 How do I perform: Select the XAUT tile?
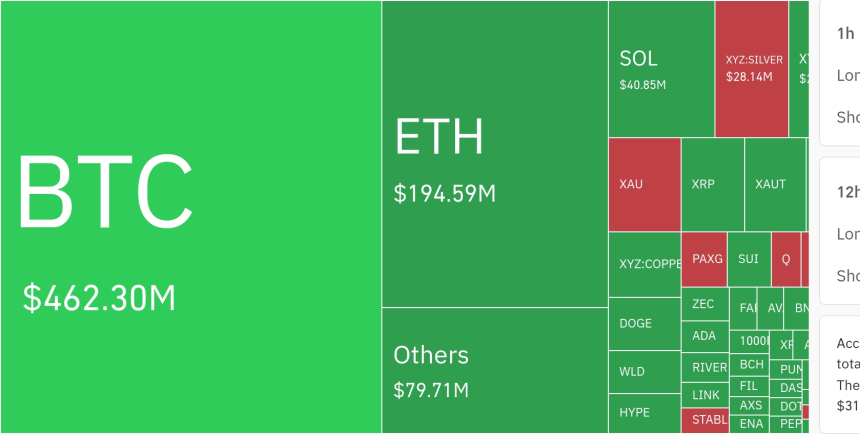click(774, 185)
